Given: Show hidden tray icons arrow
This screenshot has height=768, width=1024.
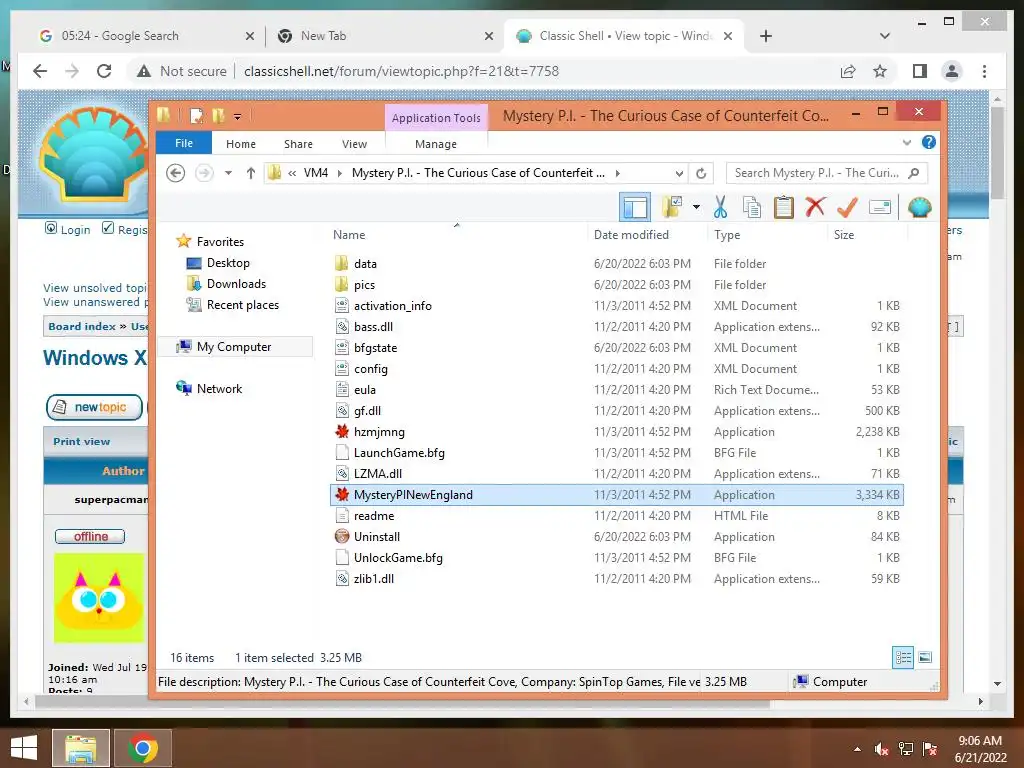Looking at the screenshot, I should pos(857,749).
